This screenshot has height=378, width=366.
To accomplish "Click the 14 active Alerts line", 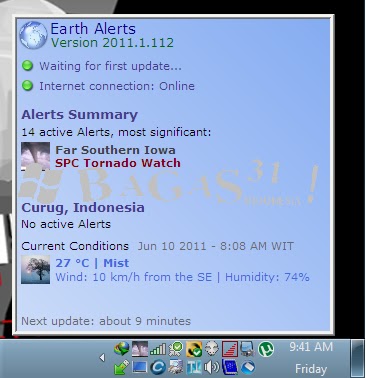I will coord(116,132).
